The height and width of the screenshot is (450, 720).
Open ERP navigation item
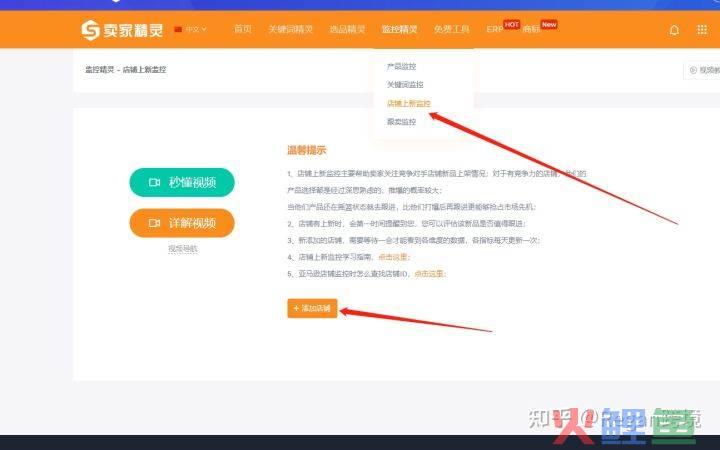click(495, 29)
